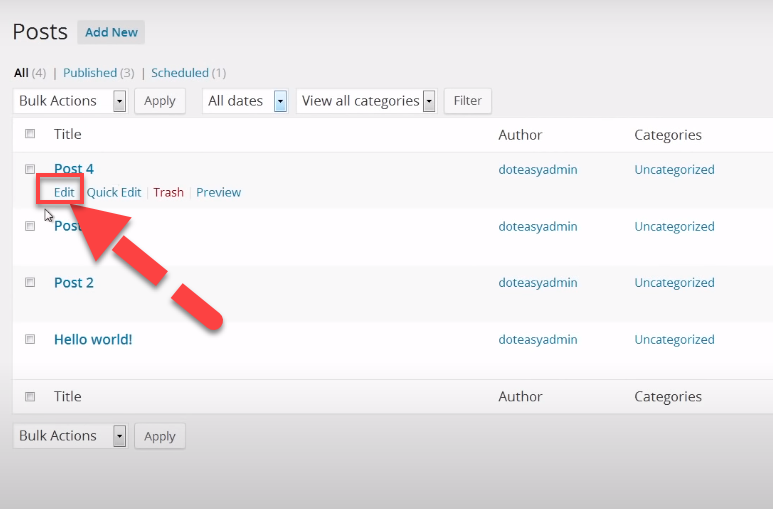The height and width of the screenshot is (509, 773).
Task: Show All posts filter
Action: click(21, 73)
